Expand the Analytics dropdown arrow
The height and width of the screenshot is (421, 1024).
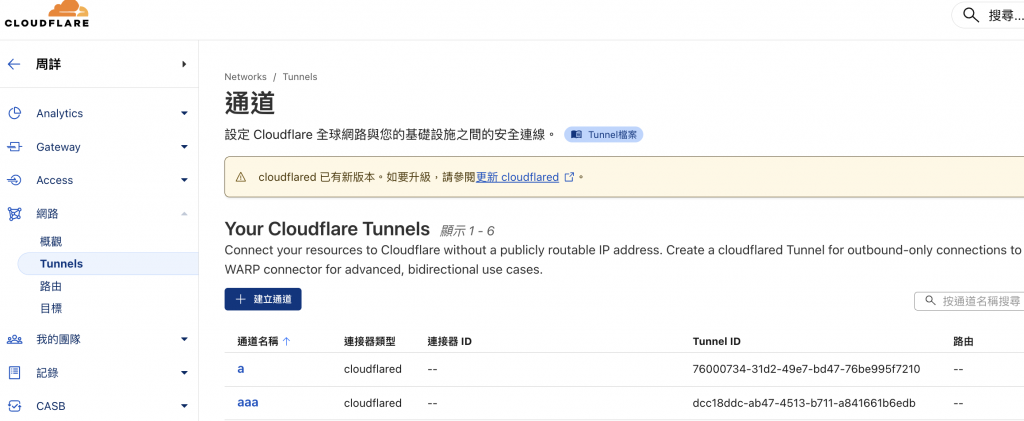[x=184, y=114]
